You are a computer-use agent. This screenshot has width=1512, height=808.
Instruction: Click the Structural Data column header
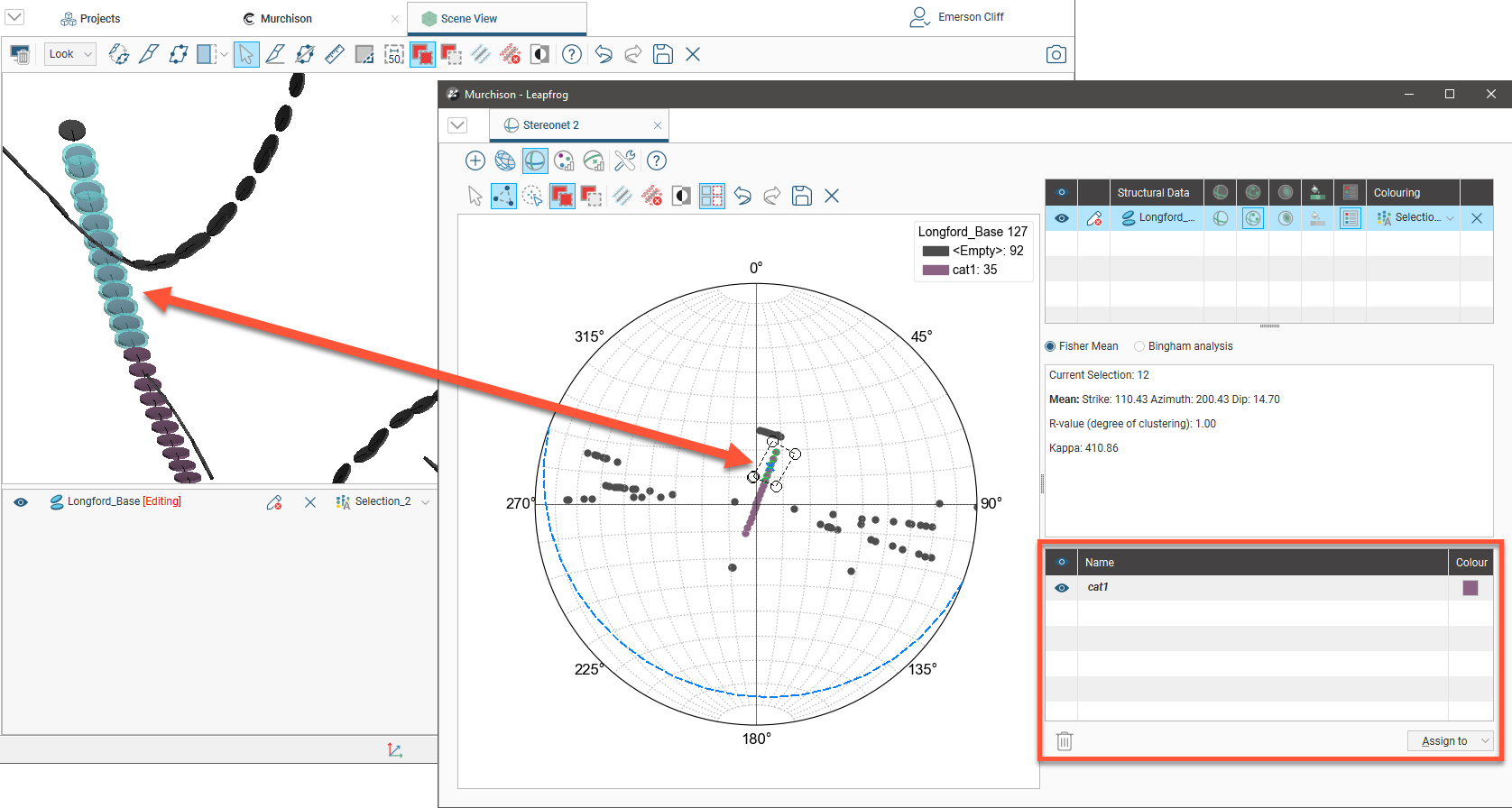pos(1157,192)
